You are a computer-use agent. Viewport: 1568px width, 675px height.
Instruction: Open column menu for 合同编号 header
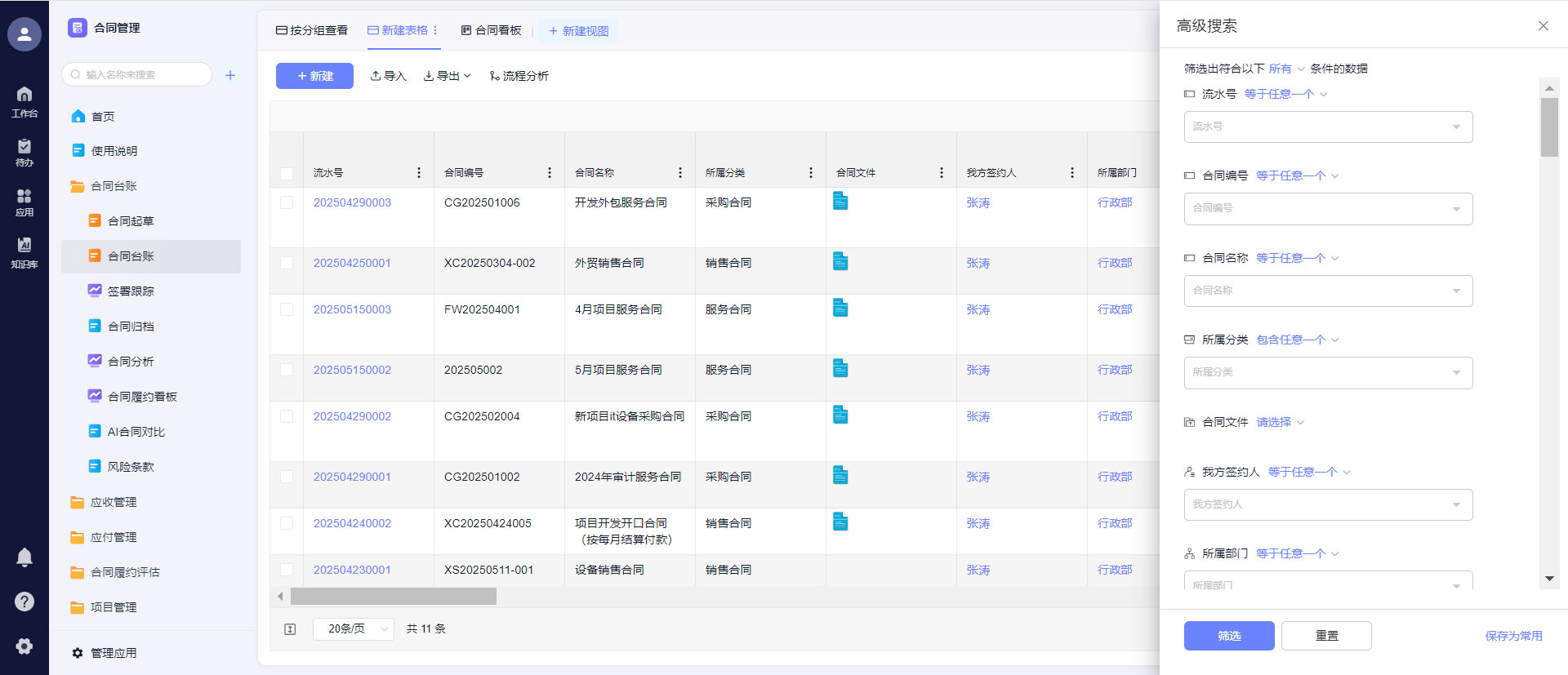tap(550, 173)
